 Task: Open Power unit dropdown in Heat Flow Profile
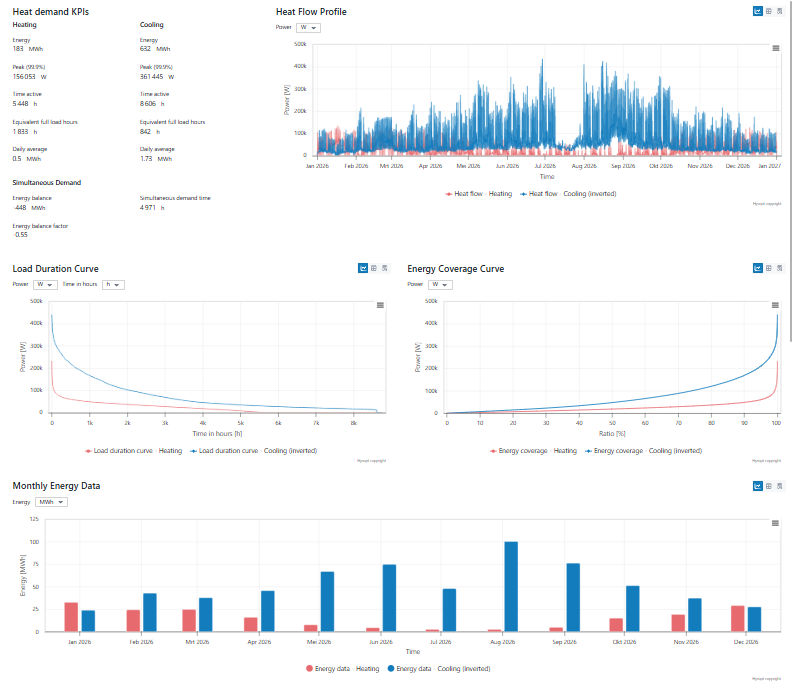coord(309,28)
